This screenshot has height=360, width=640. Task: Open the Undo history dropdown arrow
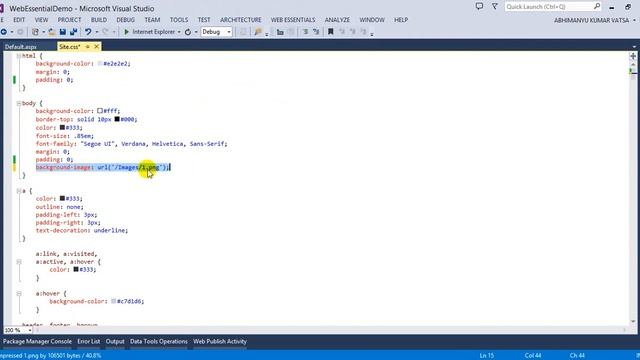pyautogui.click(x=97, y=32)
